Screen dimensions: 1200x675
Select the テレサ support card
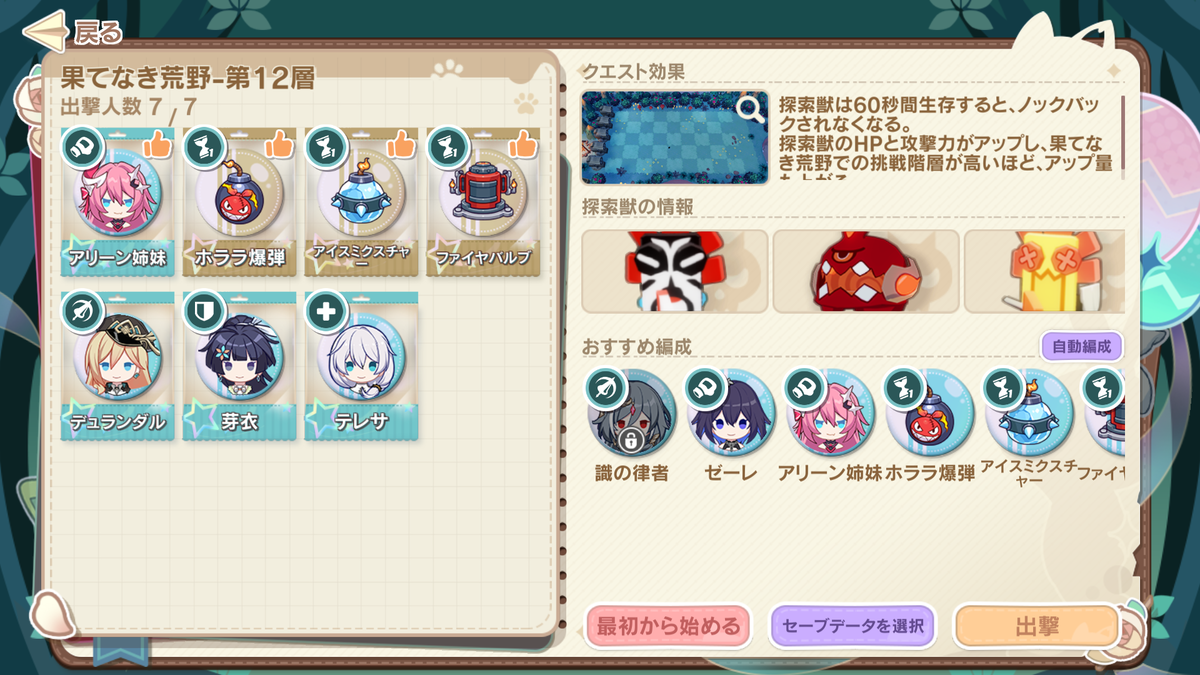click(x=362, y=366)
